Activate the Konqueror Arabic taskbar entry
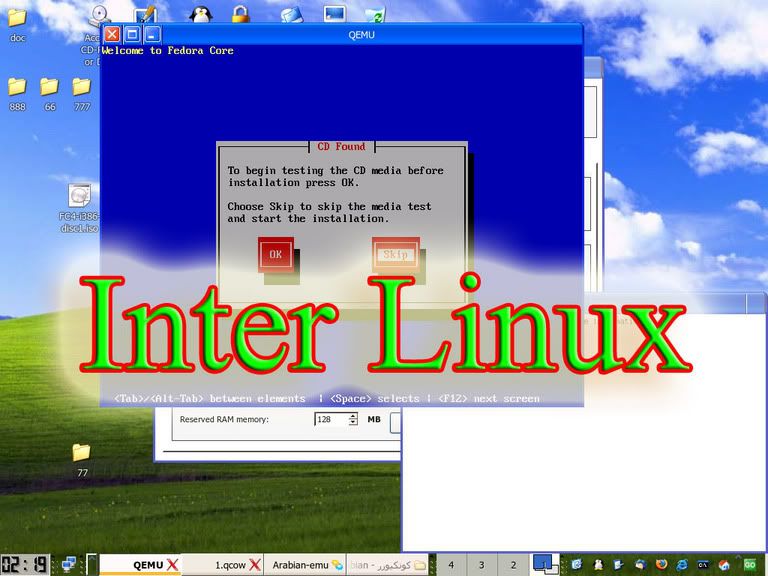This screenshot has width=768, height=576. (x=387, y=565)
